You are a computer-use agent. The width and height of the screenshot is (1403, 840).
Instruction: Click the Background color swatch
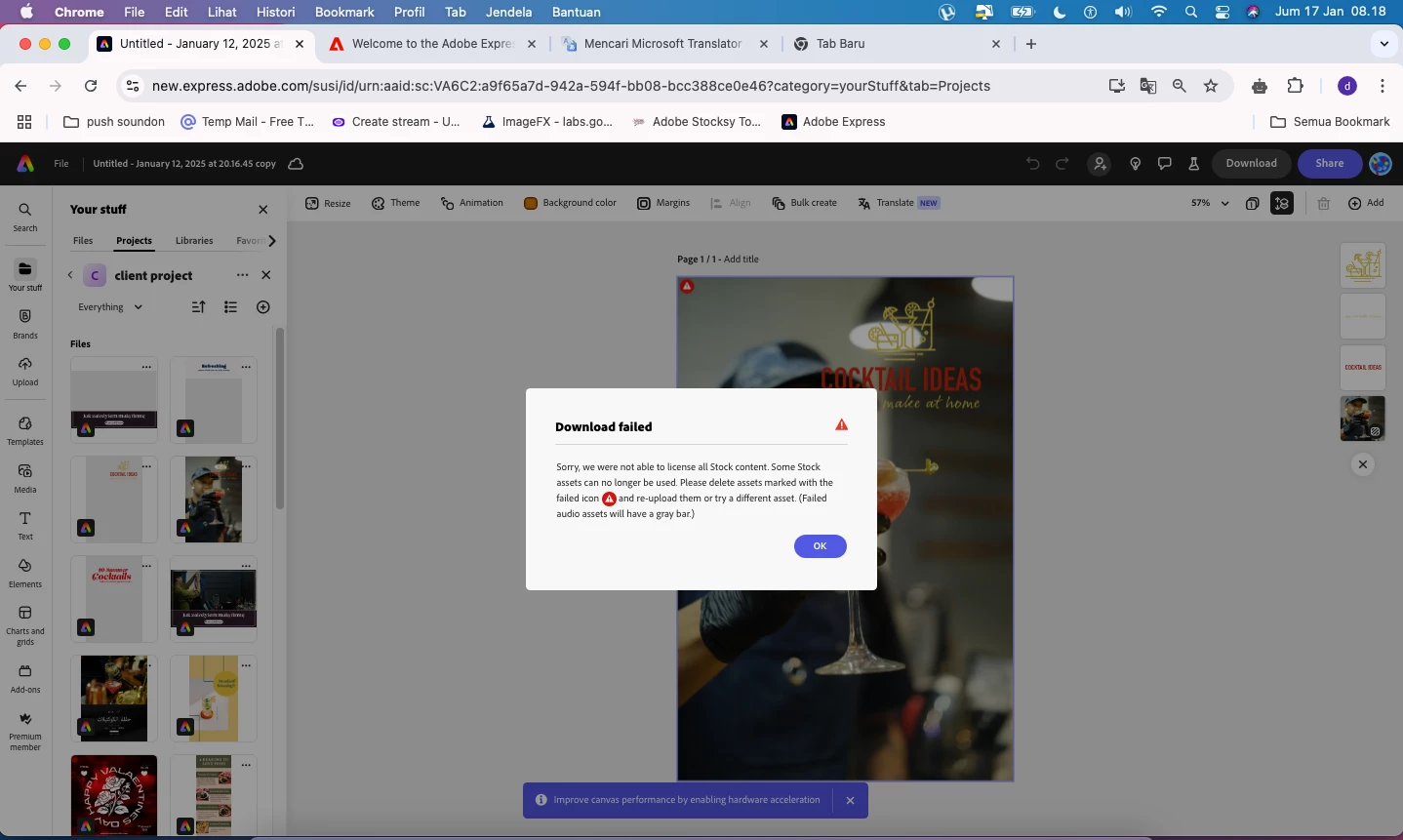click(x=531, y=203)
